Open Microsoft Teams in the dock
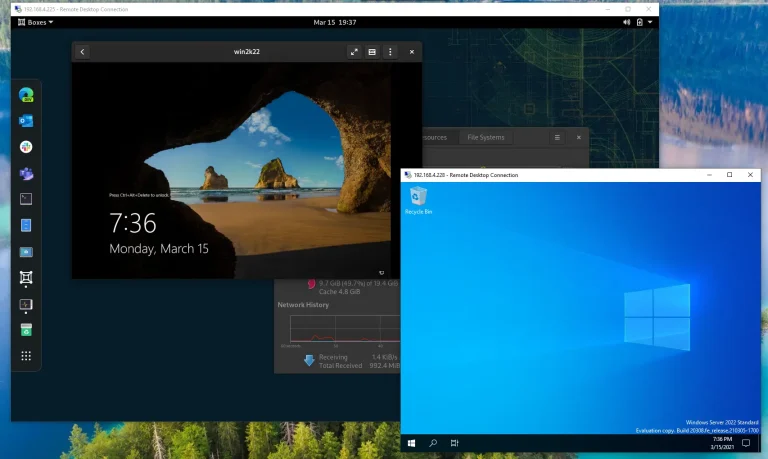The image size is (768, 459). [26, 173]
